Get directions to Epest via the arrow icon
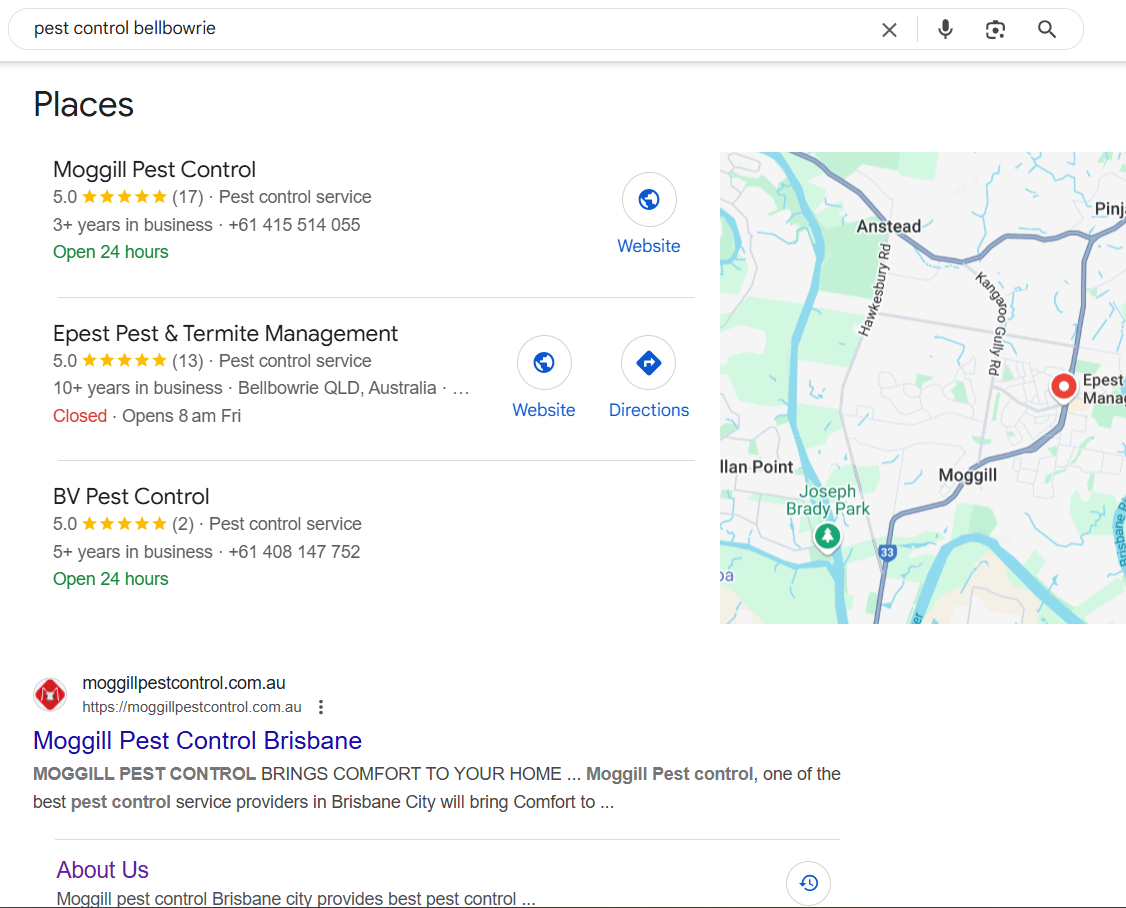1126x908 pixels. (x=649, y=363)
